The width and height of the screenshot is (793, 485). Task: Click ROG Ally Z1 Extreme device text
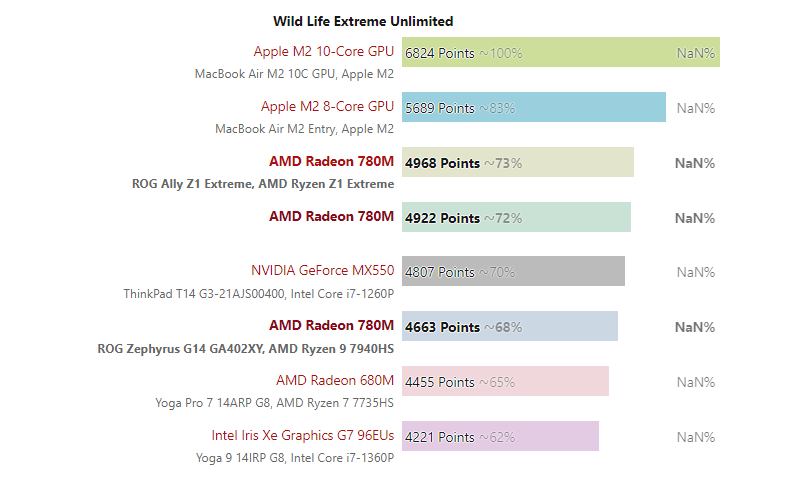[x=192, y=184]
